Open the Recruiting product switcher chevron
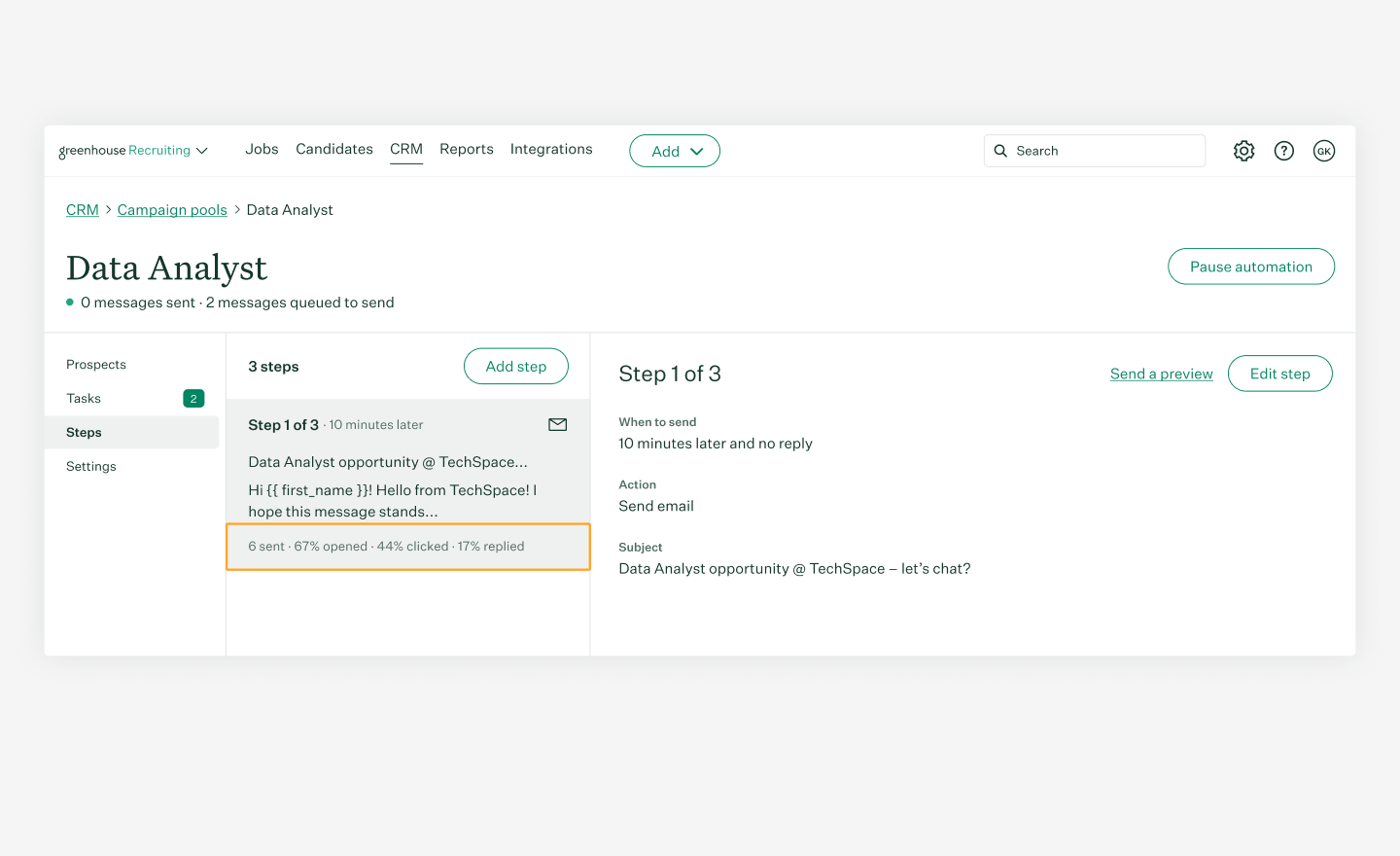 tap(203, 151)
